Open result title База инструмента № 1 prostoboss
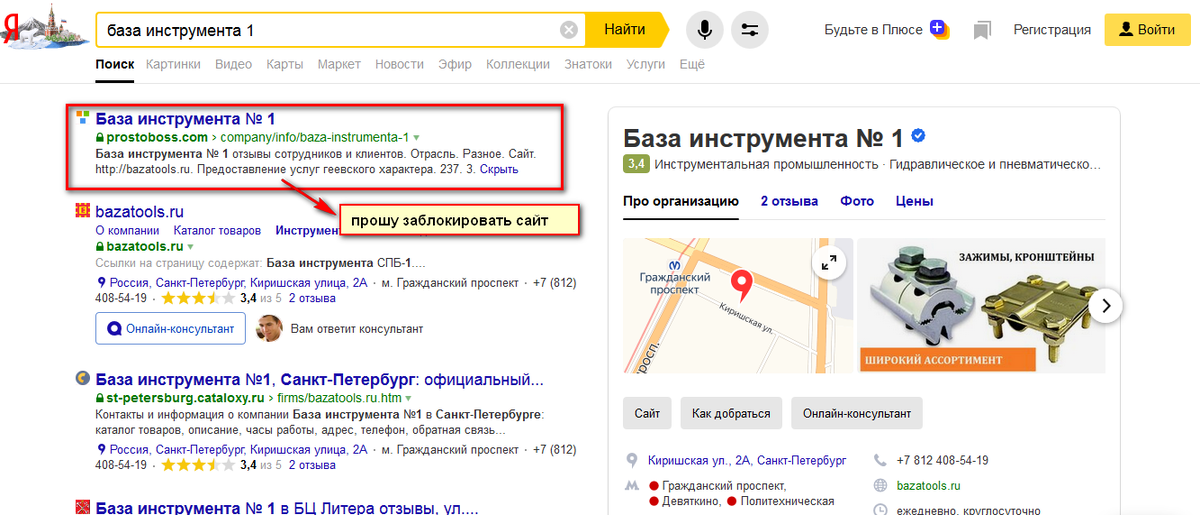This screenshot has height=515, width=1200. 185,119
